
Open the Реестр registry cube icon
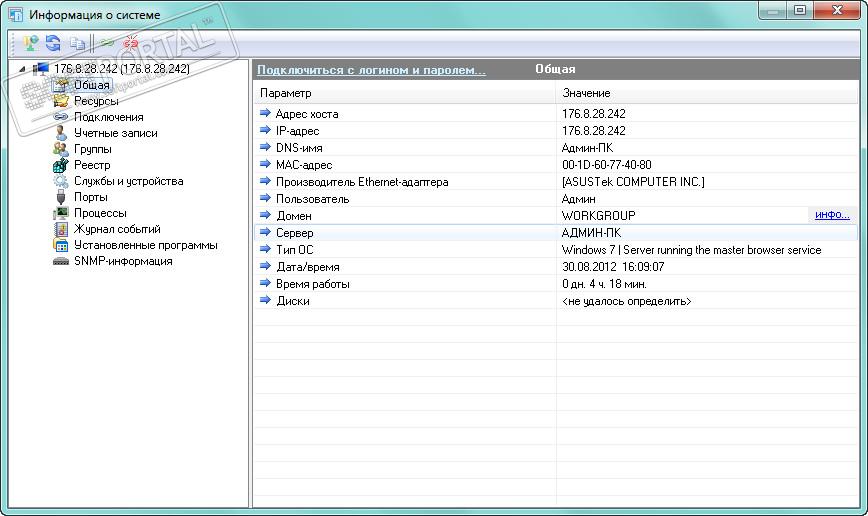pos(60,165)
